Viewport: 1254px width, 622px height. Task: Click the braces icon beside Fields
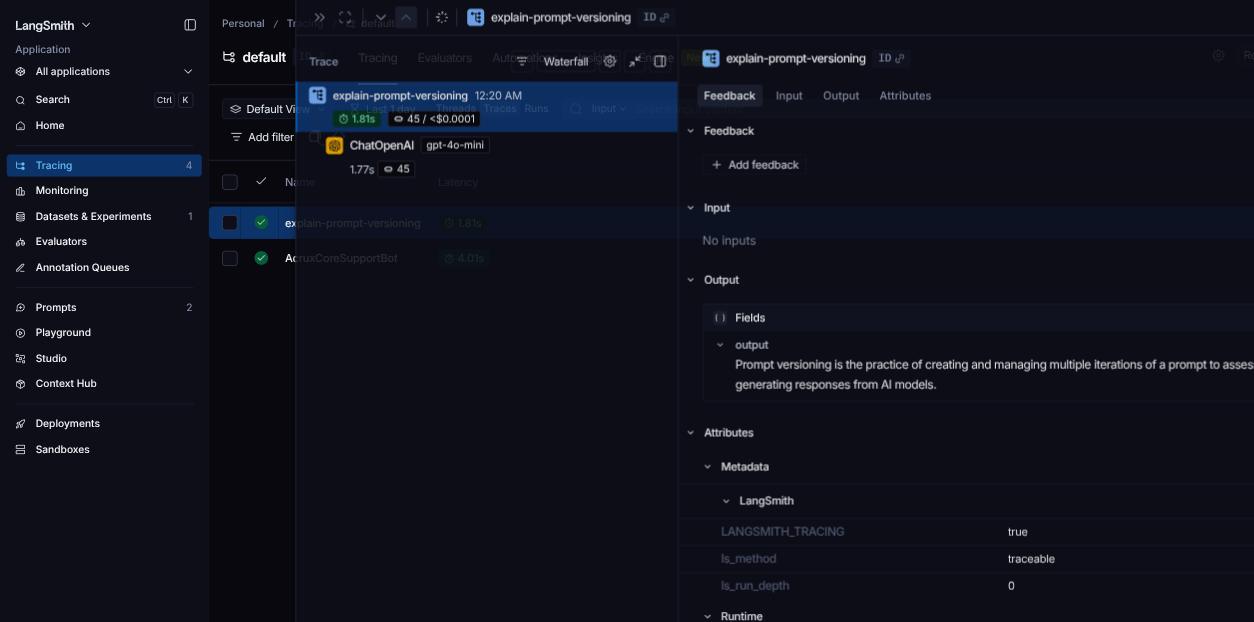(x=720, y=318)
